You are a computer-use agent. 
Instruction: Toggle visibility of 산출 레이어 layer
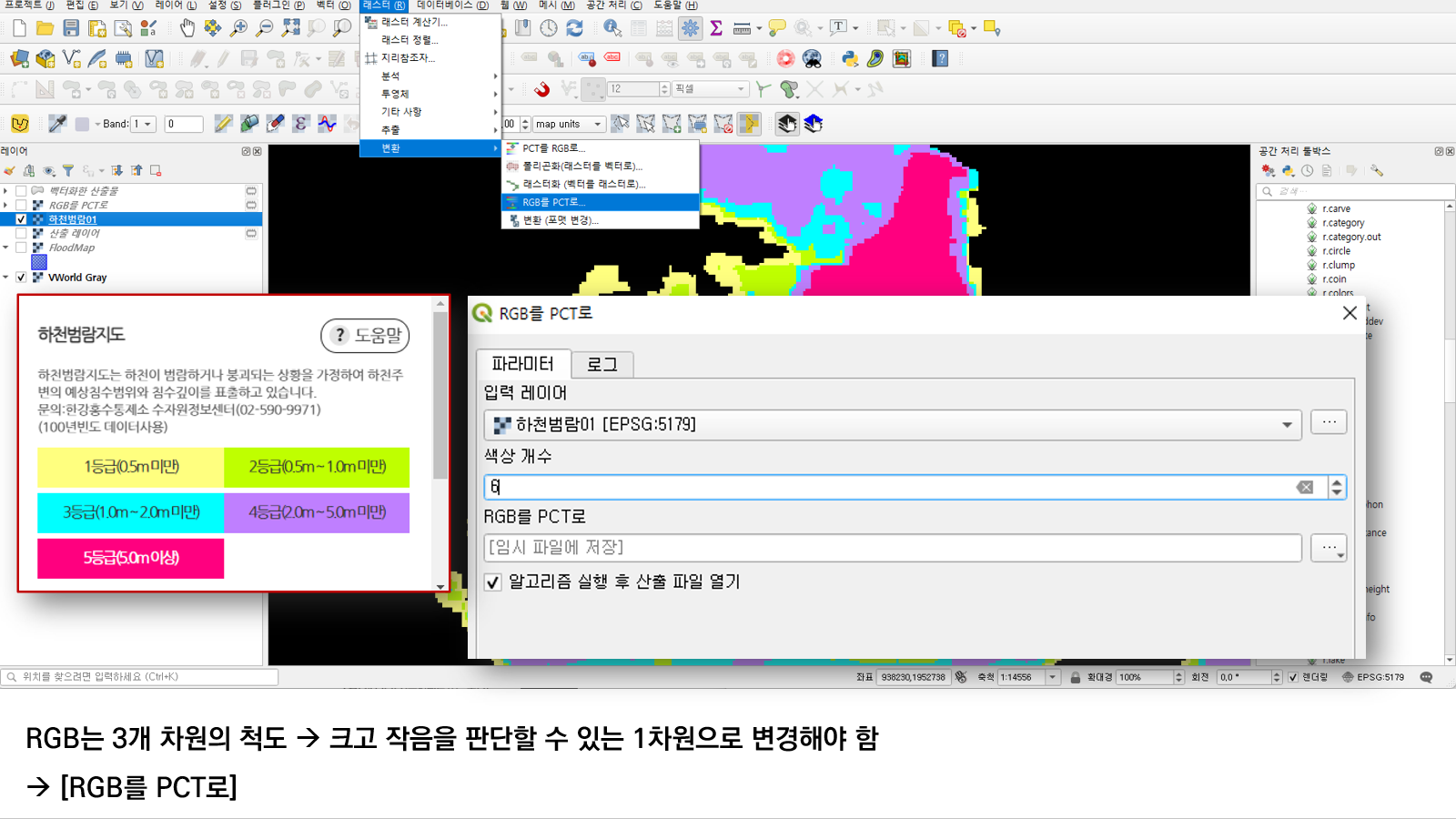21,234
